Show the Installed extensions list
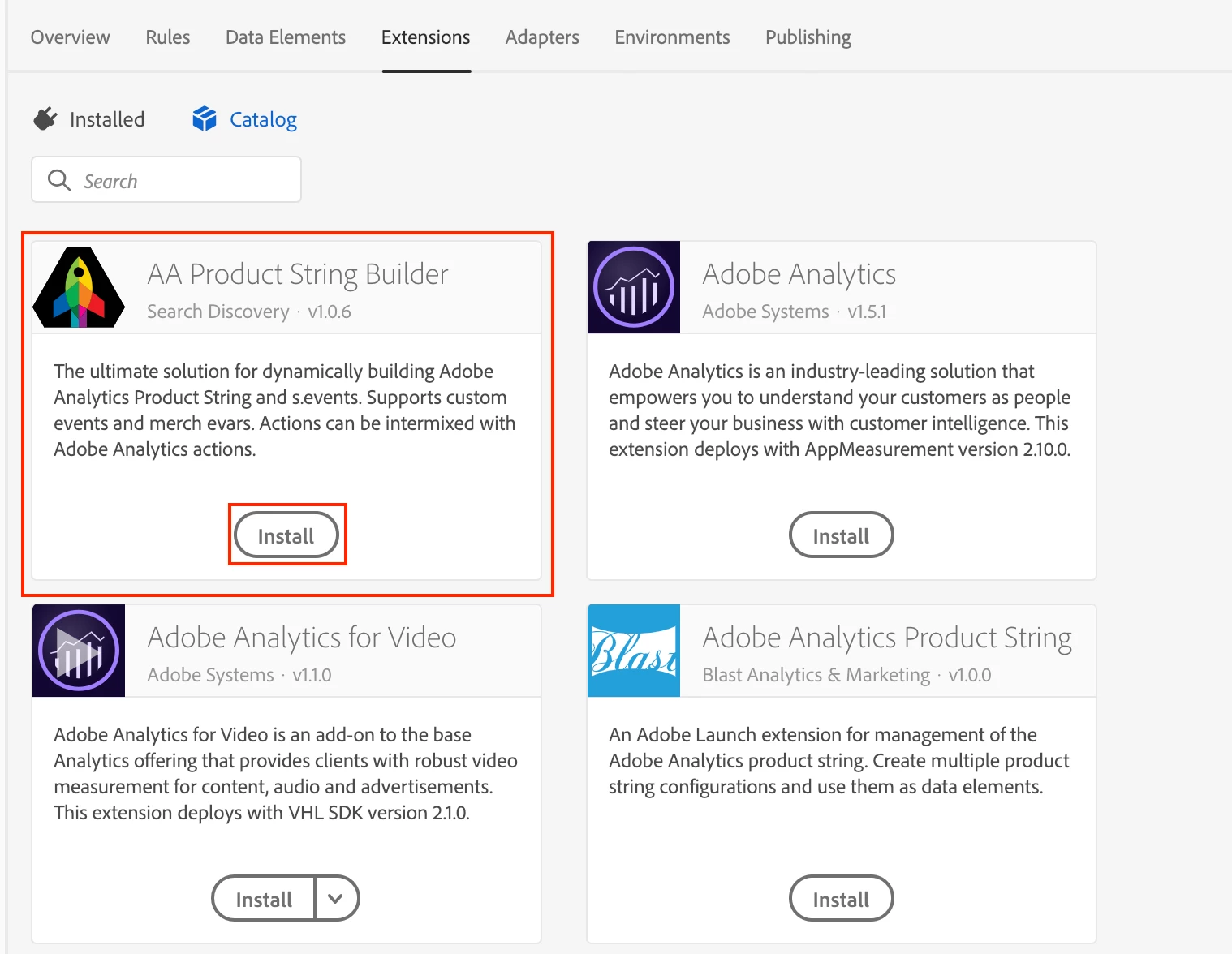Screen dimensions: 1232x954 (89, 119)
